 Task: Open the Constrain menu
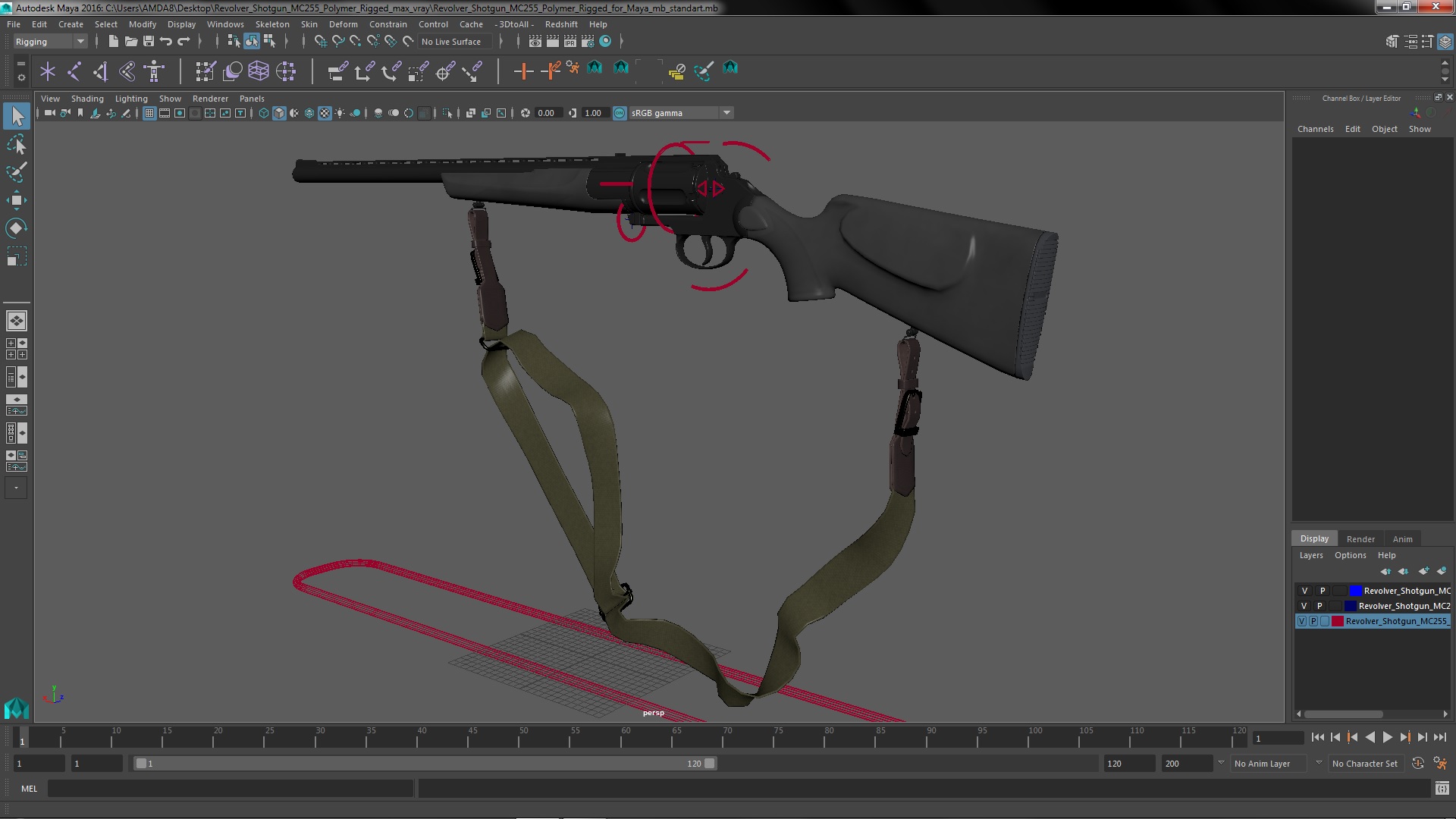[388, 24]
